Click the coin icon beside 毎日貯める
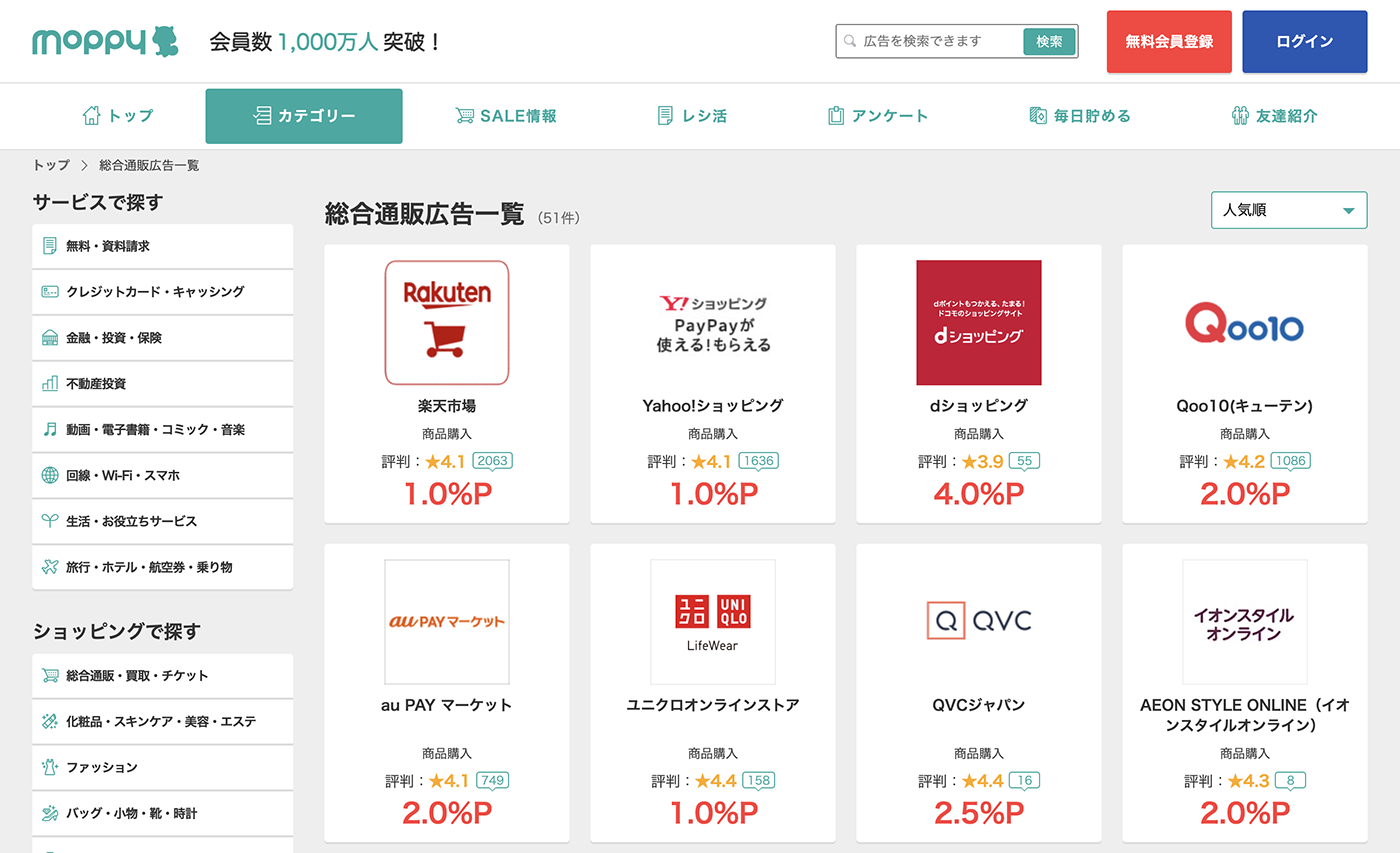 point(1038,116)
